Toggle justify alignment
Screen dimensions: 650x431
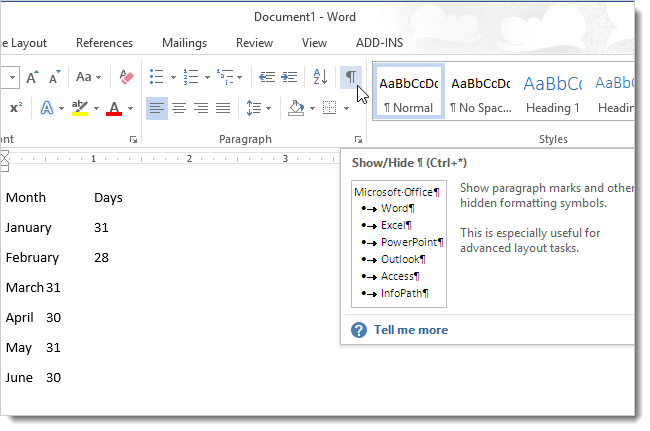click(x=223, y=108)
